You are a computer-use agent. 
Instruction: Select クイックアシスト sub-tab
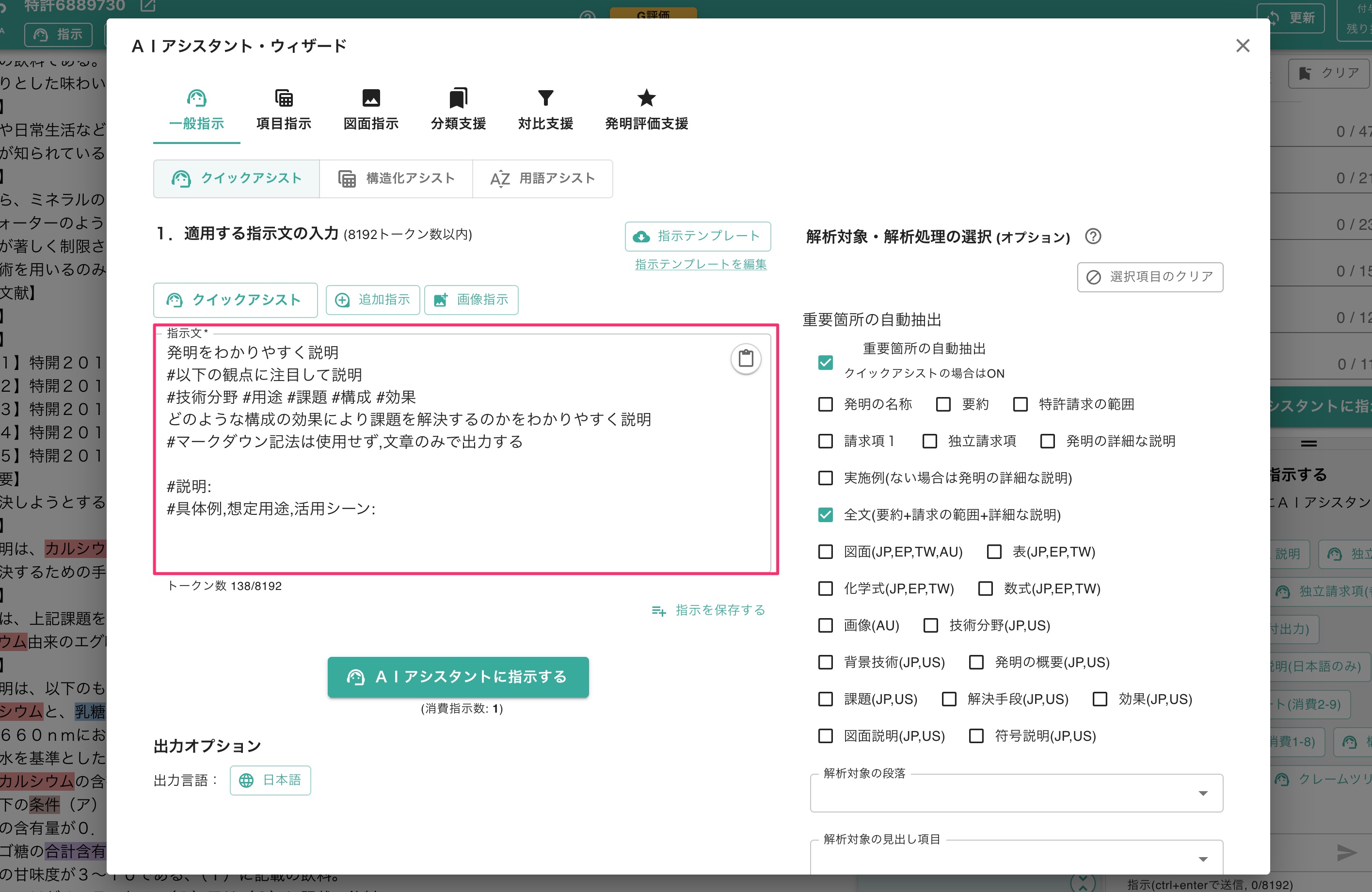(x=237, y=179)
